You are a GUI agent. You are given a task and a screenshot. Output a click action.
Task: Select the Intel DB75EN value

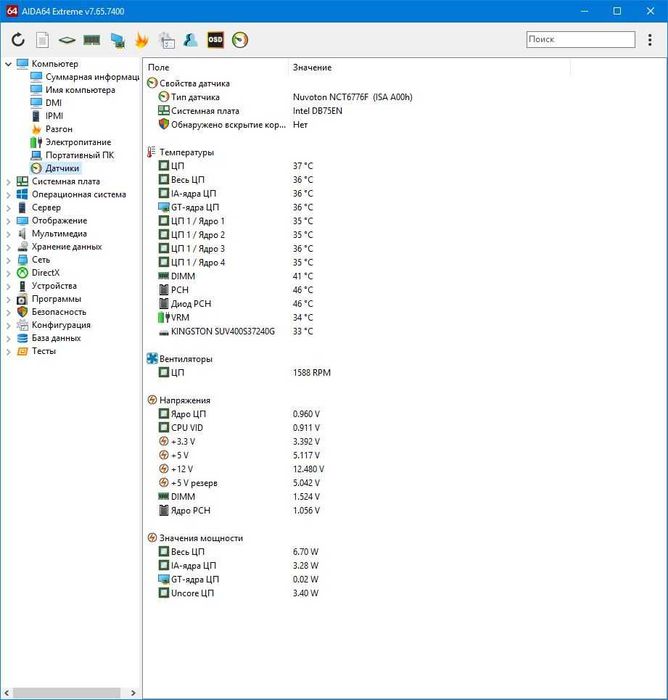pyautogui.click(x=317, y=111)
